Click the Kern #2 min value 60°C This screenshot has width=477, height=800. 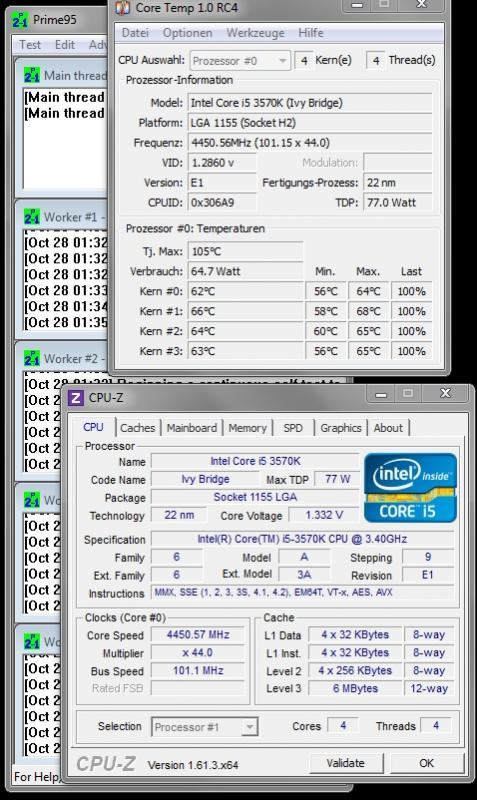[325, 331]
